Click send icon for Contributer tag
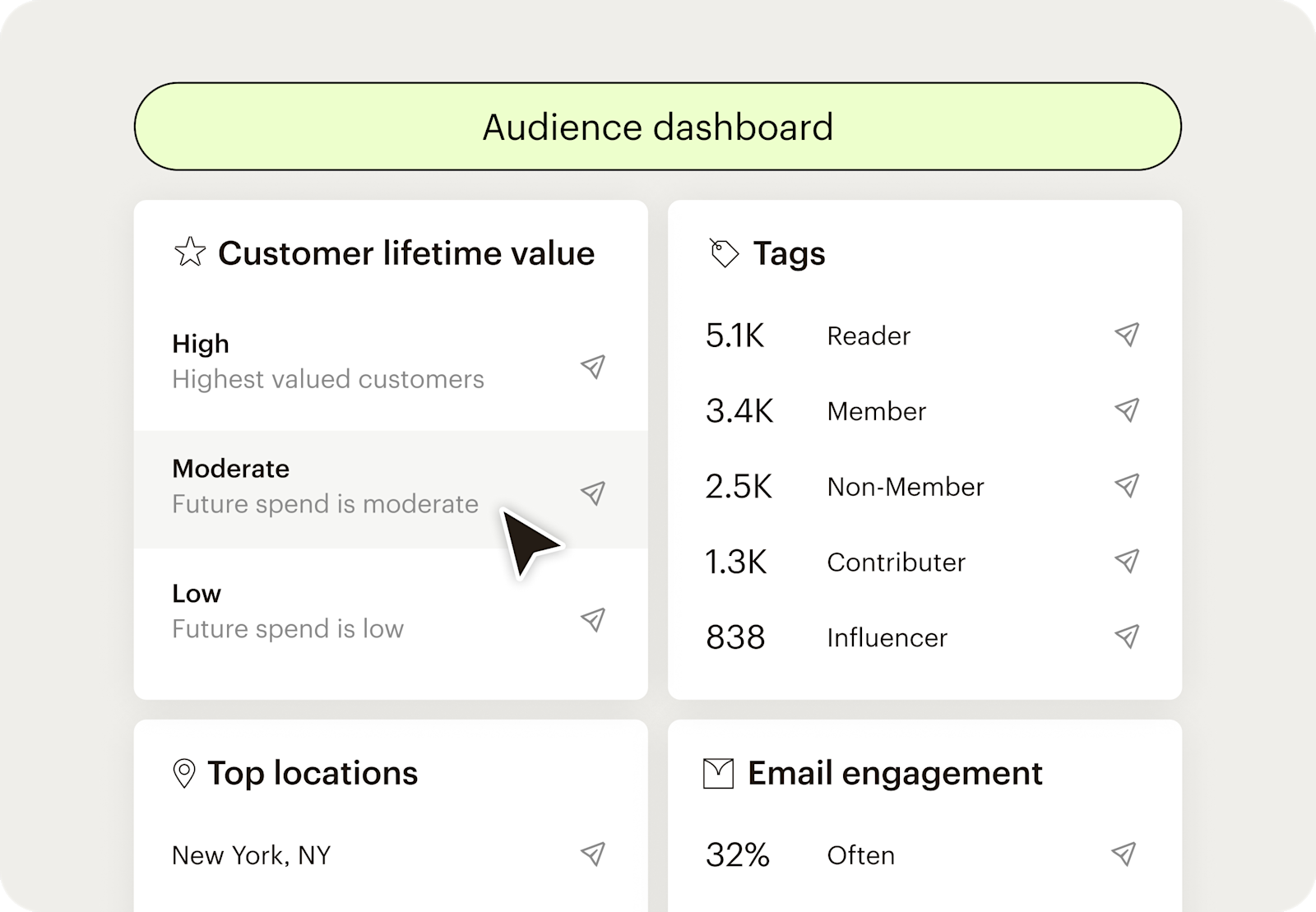The image size is (1316, 912). [x=1126, y=561]
